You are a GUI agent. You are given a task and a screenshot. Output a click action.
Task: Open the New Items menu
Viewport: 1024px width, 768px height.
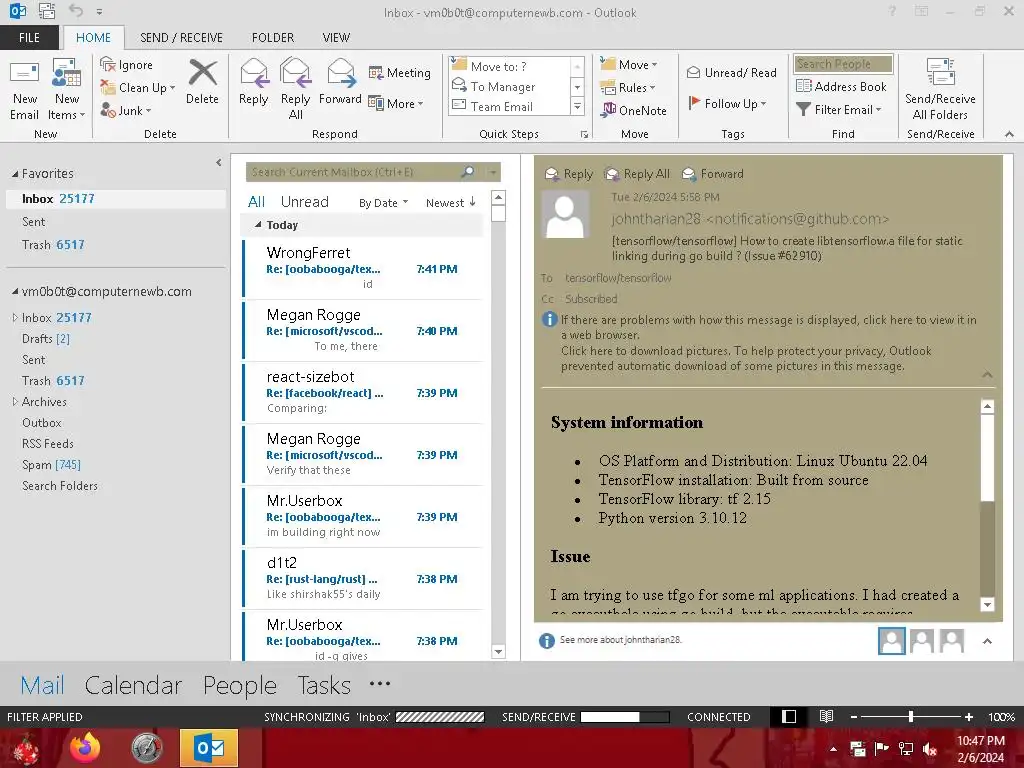(x=67, y=89)
